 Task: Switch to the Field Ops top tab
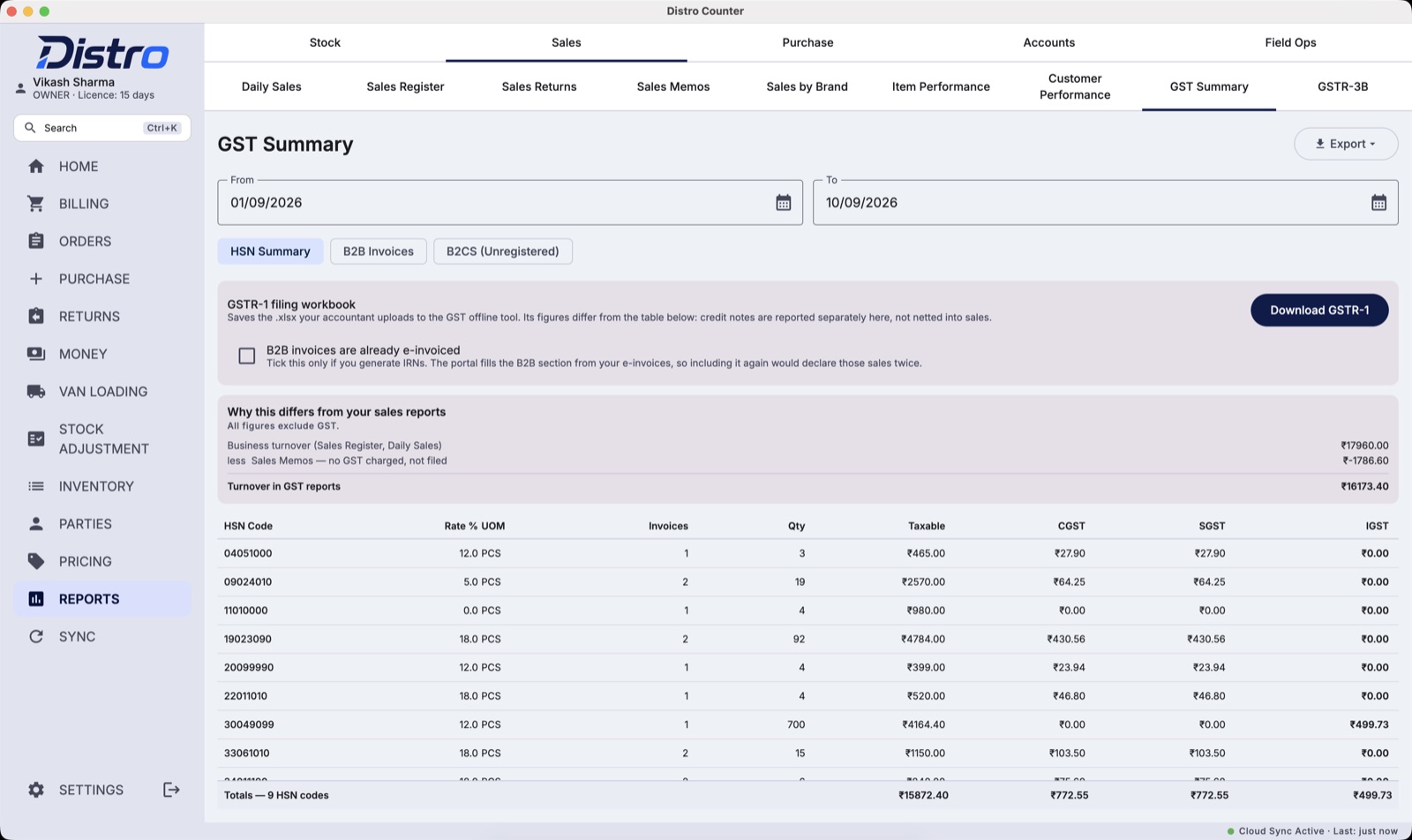tap(1290, 42)
